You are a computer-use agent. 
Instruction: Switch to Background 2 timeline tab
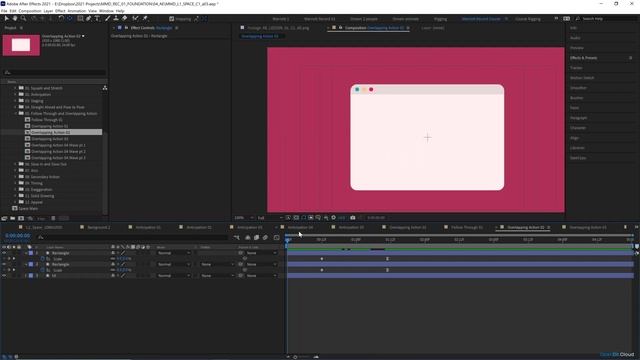[x=99, y=227]
